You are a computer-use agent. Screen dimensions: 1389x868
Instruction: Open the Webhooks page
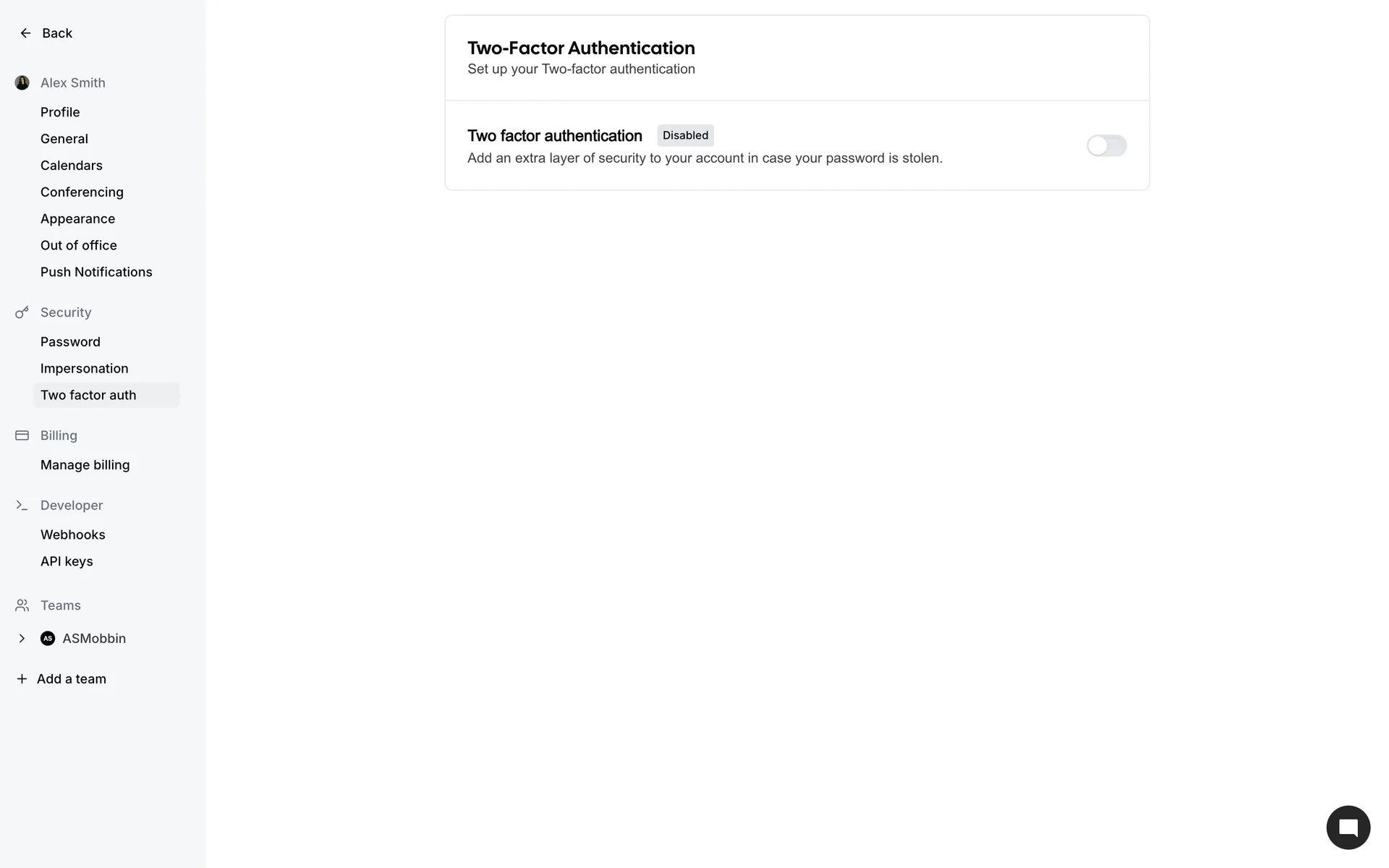coord(73,535)
